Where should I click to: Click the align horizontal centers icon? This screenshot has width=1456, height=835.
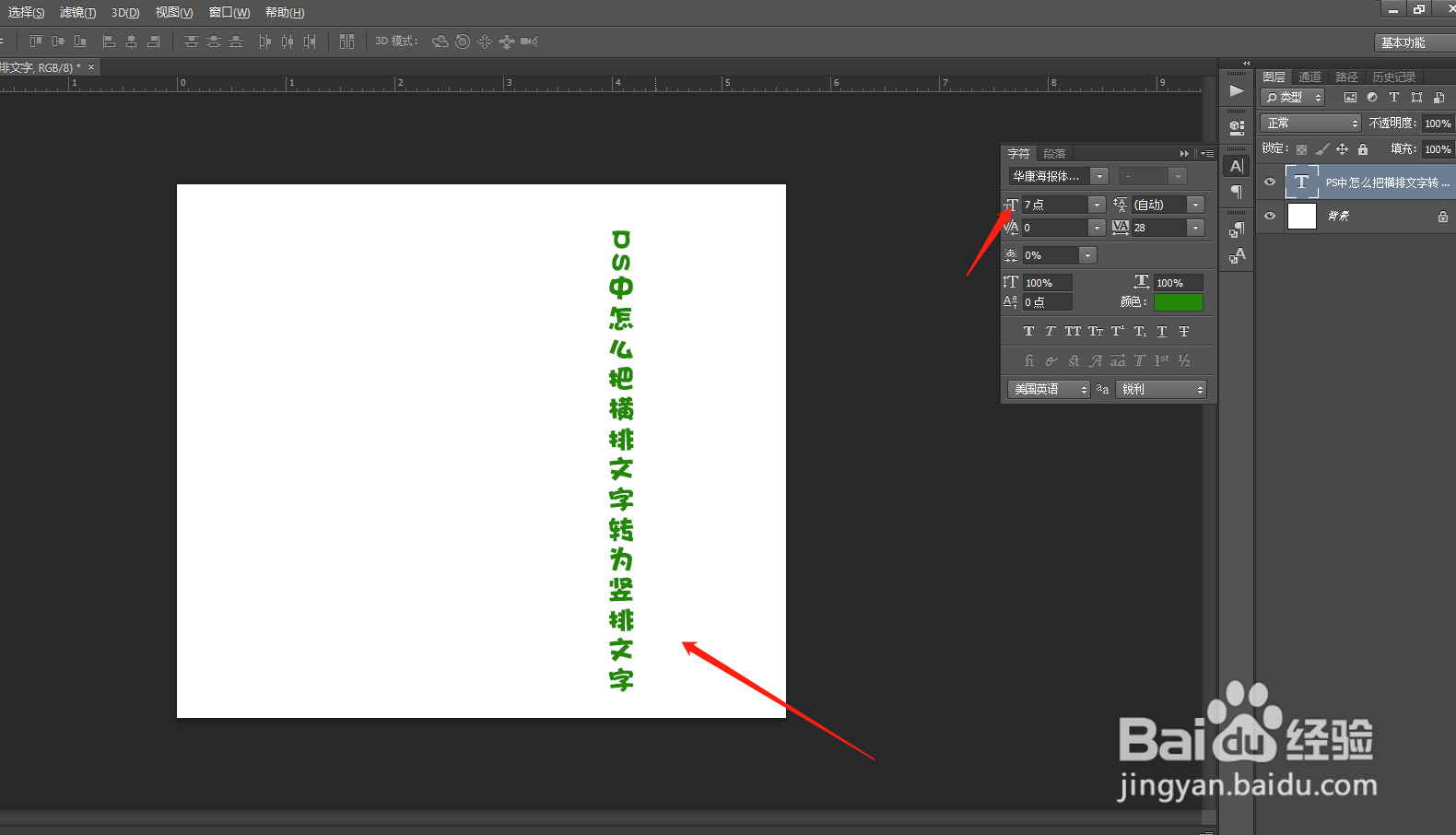click(x=131, y=41)
